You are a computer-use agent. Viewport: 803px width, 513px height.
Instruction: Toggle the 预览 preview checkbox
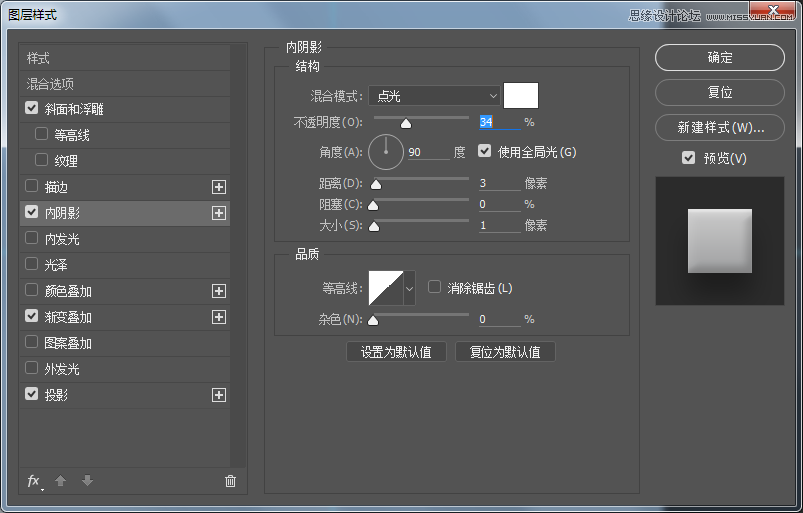point(689,158)
